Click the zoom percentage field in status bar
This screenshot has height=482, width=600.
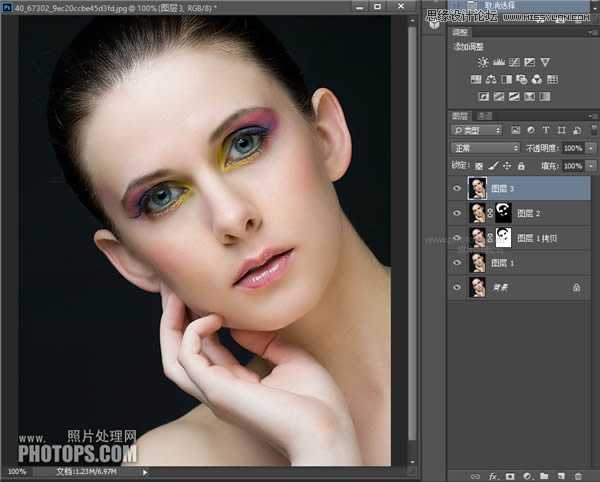click(x=18, y=471)
